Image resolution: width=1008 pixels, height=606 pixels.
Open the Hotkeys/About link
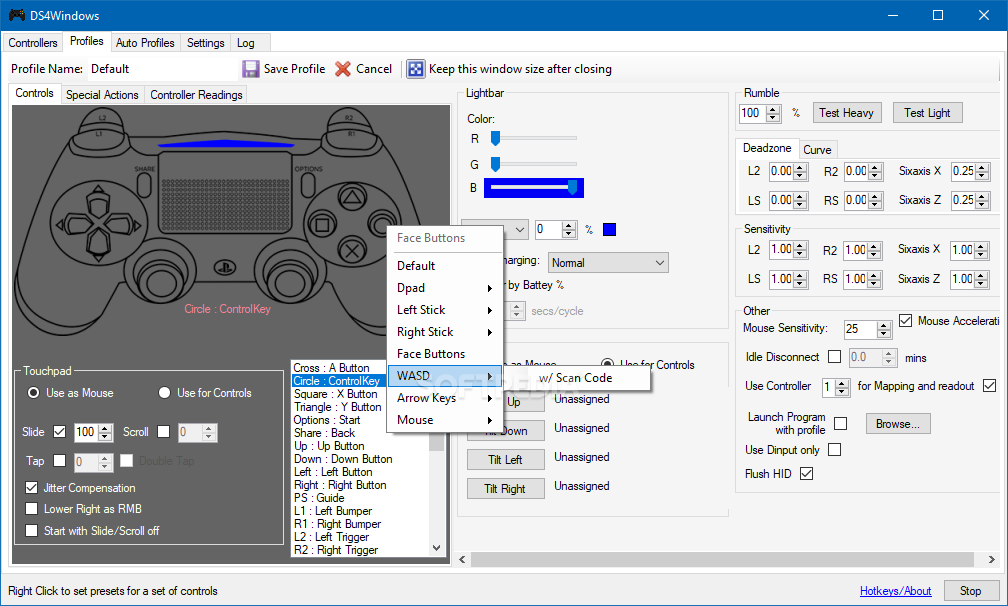tap(896, 591)
